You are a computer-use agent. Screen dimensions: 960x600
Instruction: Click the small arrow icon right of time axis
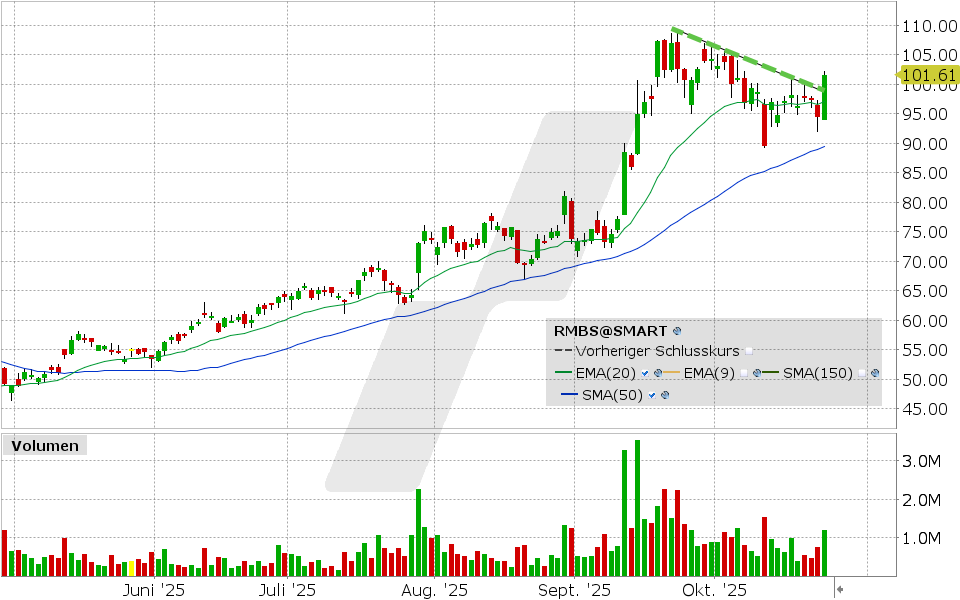tap(840, 589)
